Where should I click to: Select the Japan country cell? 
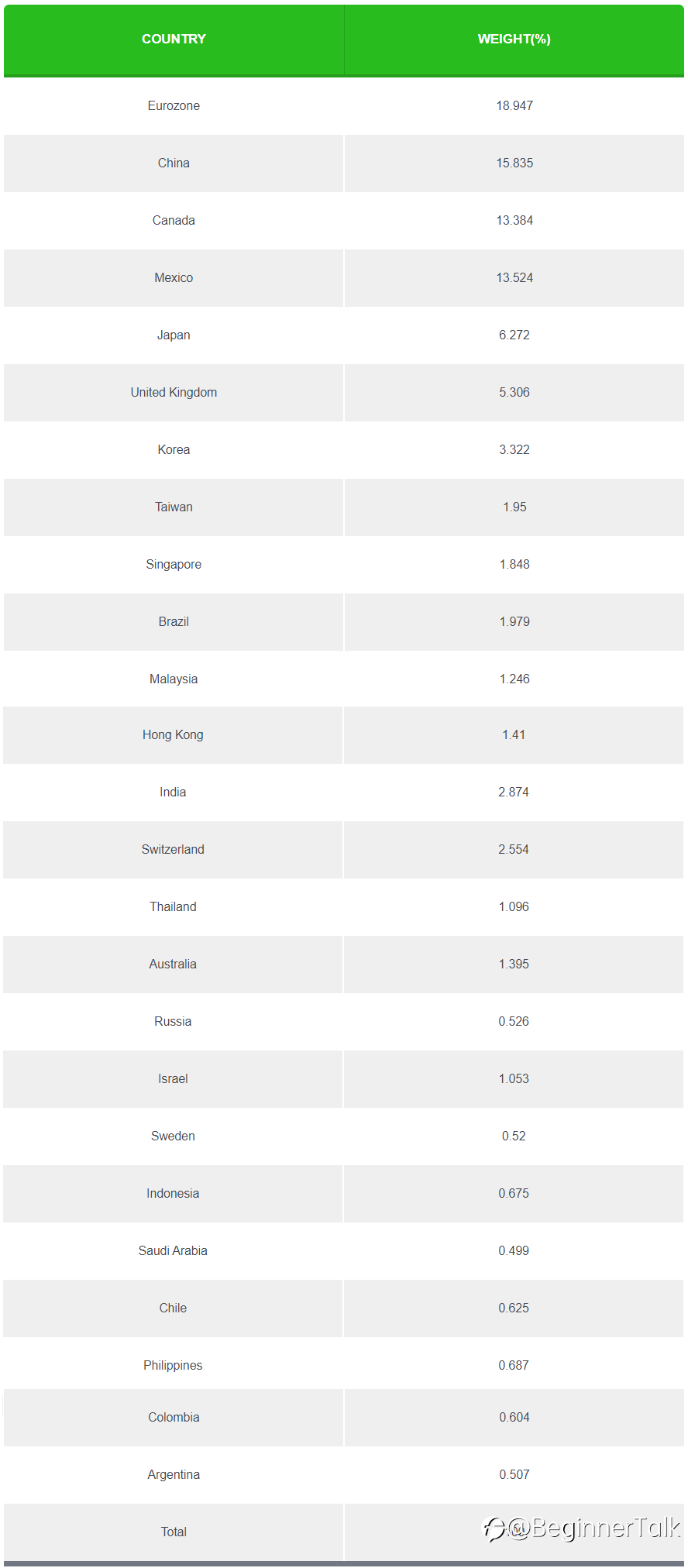(x=174, y=335)
